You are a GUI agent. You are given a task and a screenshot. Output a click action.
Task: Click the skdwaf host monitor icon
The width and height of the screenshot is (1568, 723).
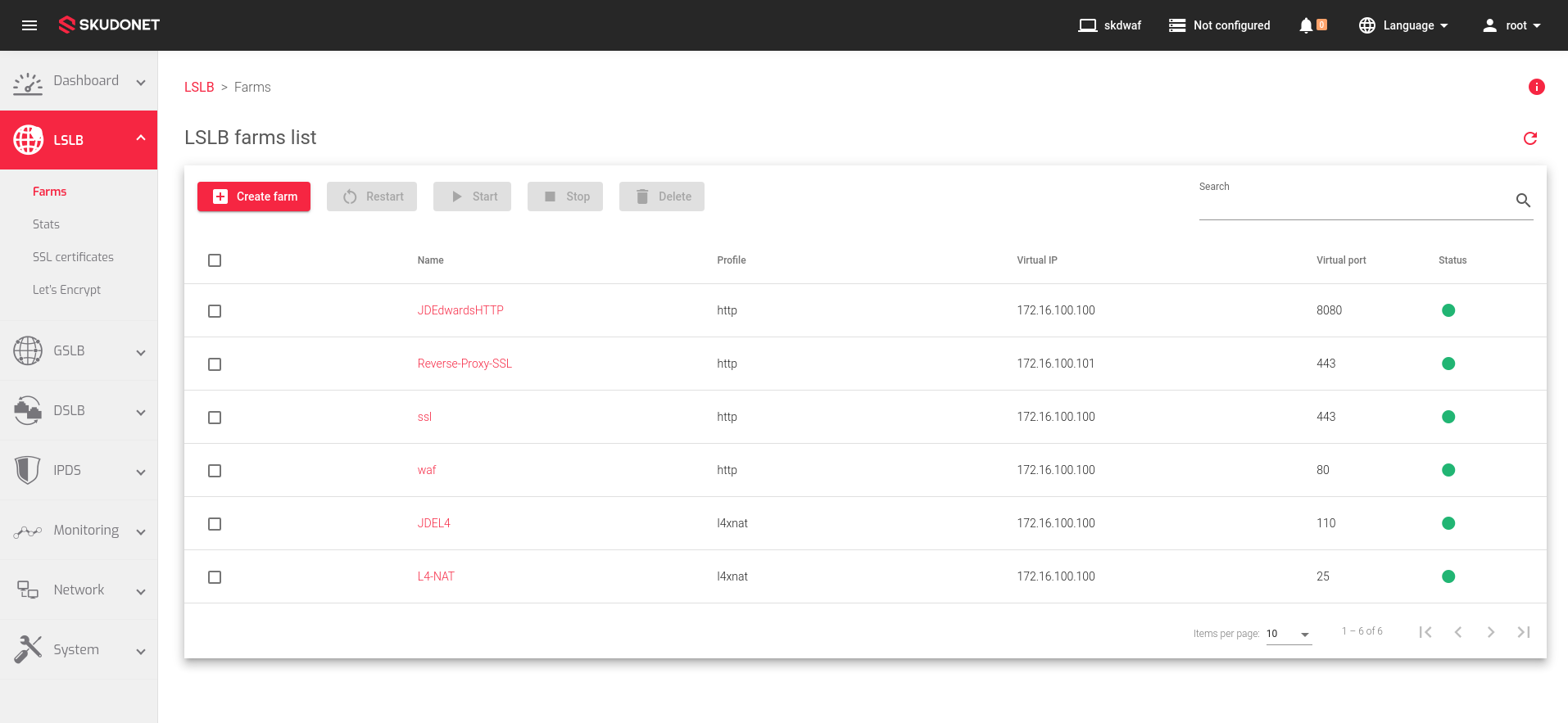(x=1087, y=25)
